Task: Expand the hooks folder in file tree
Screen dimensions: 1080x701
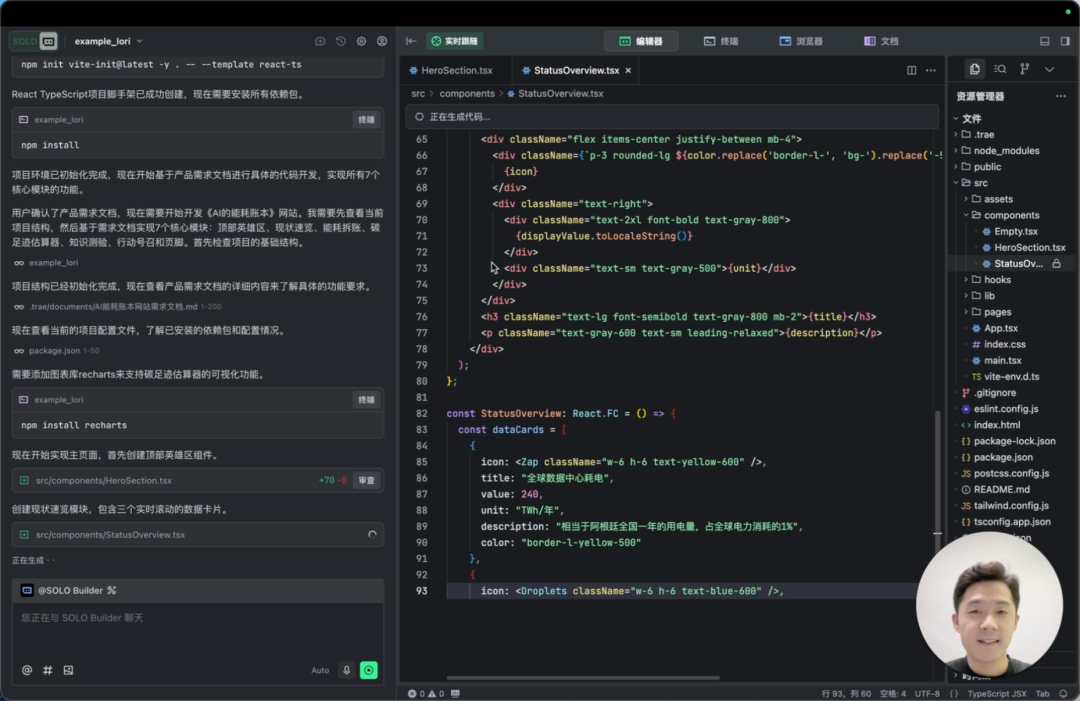Action: coord(997,280)
